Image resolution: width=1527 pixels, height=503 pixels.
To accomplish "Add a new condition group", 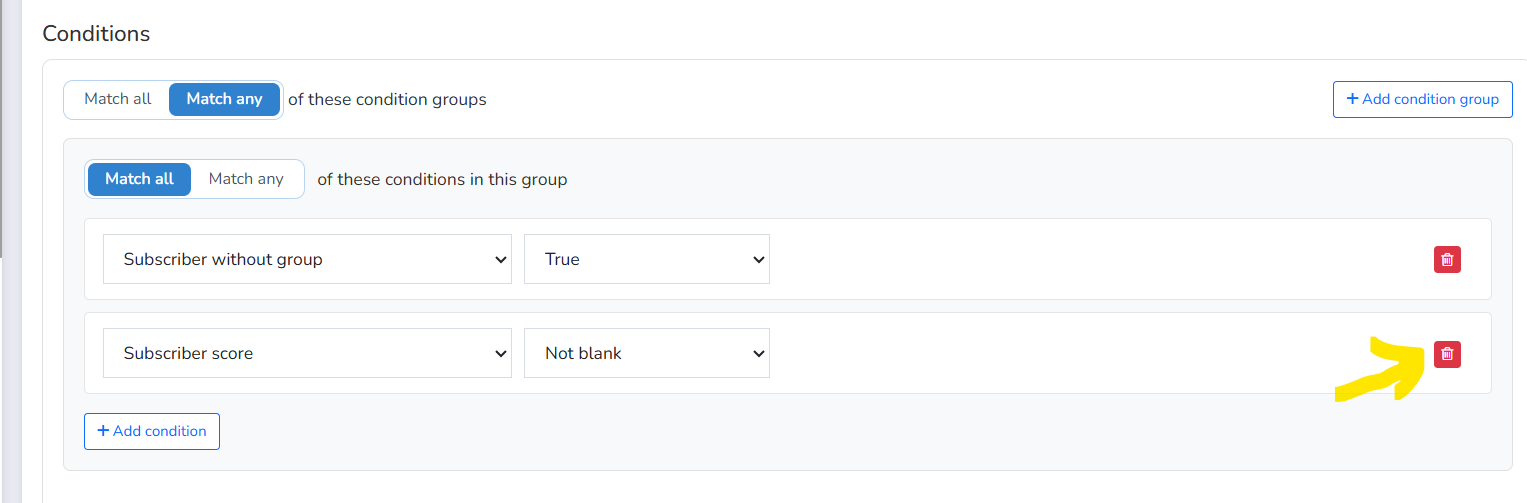I will pos(1422,99).
